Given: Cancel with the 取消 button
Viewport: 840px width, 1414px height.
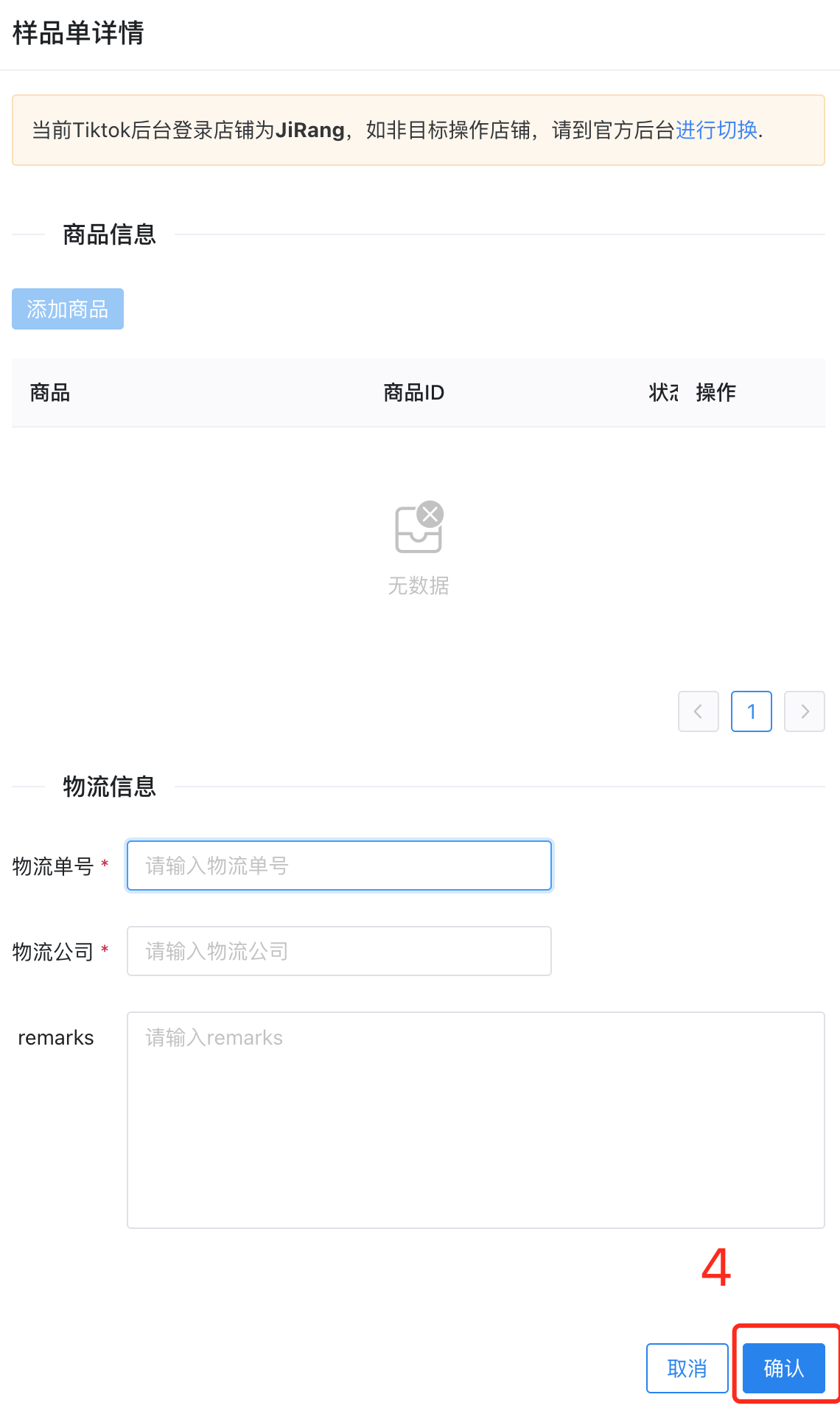Looking at the screenshot, I should pos(687,1368).
